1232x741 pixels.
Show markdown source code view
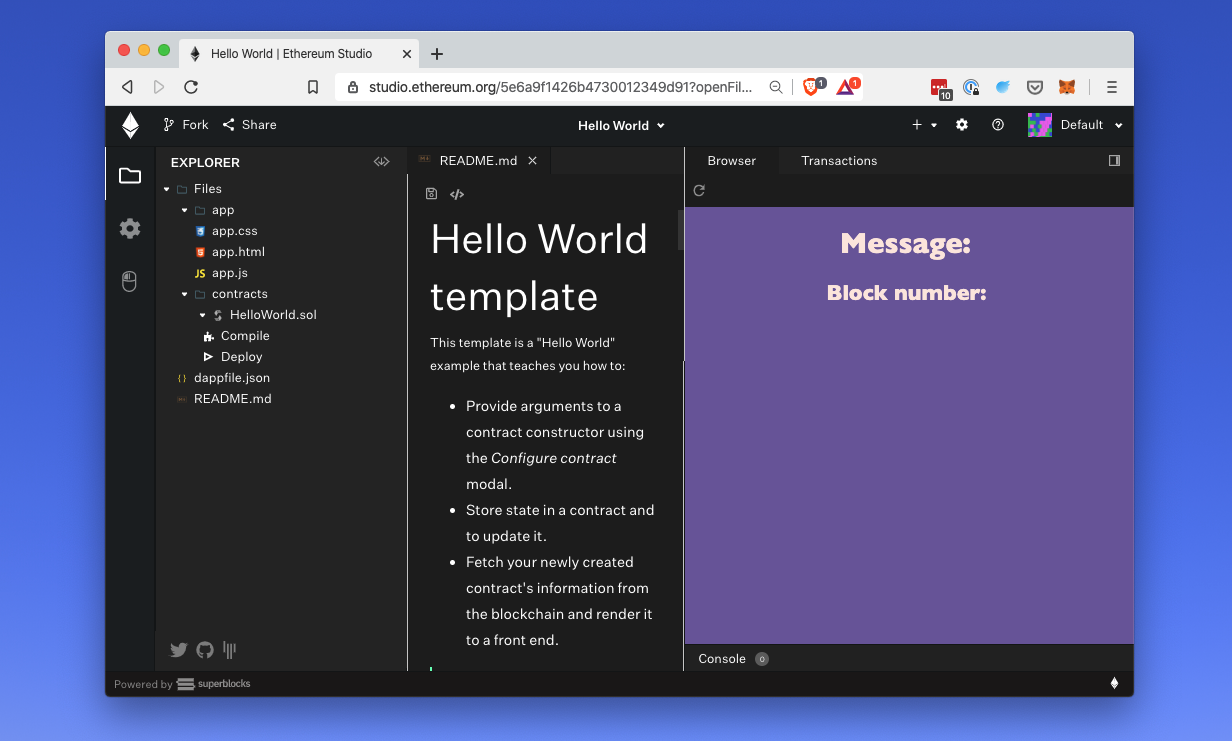(x=457, y=194)
